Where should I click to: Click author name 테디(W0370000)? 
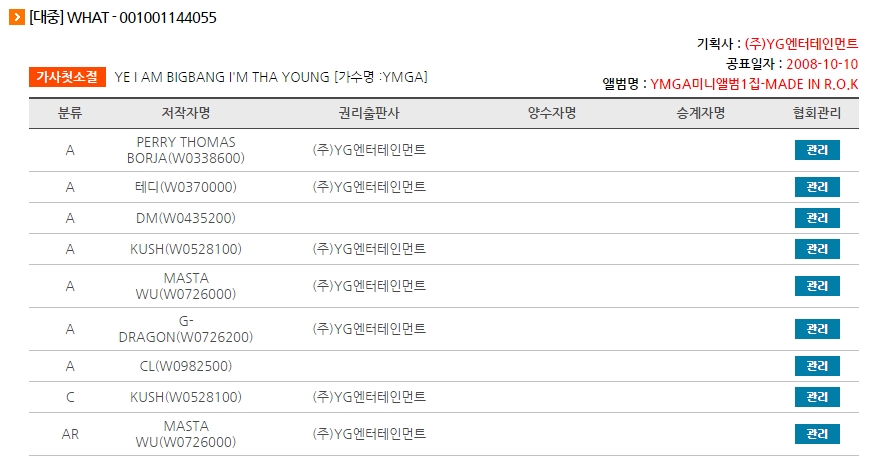pyautogui.click(x=186, y=187)
